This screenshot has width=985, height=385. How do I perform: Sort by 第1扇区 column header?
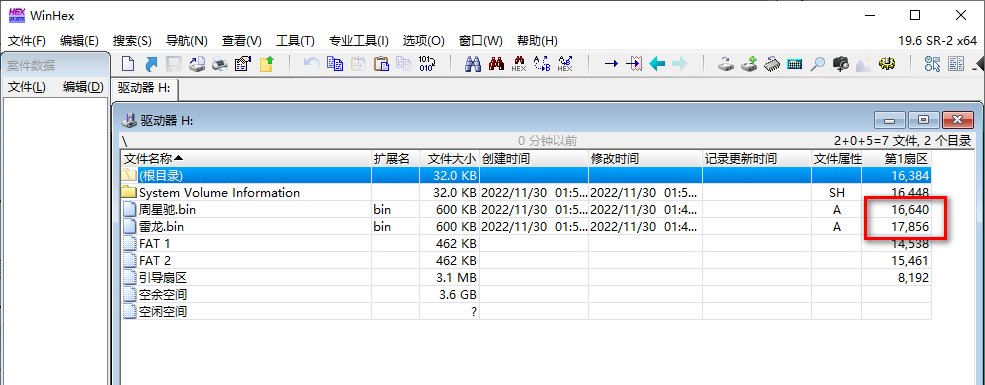pyautogui.click(x=896, y=158)
